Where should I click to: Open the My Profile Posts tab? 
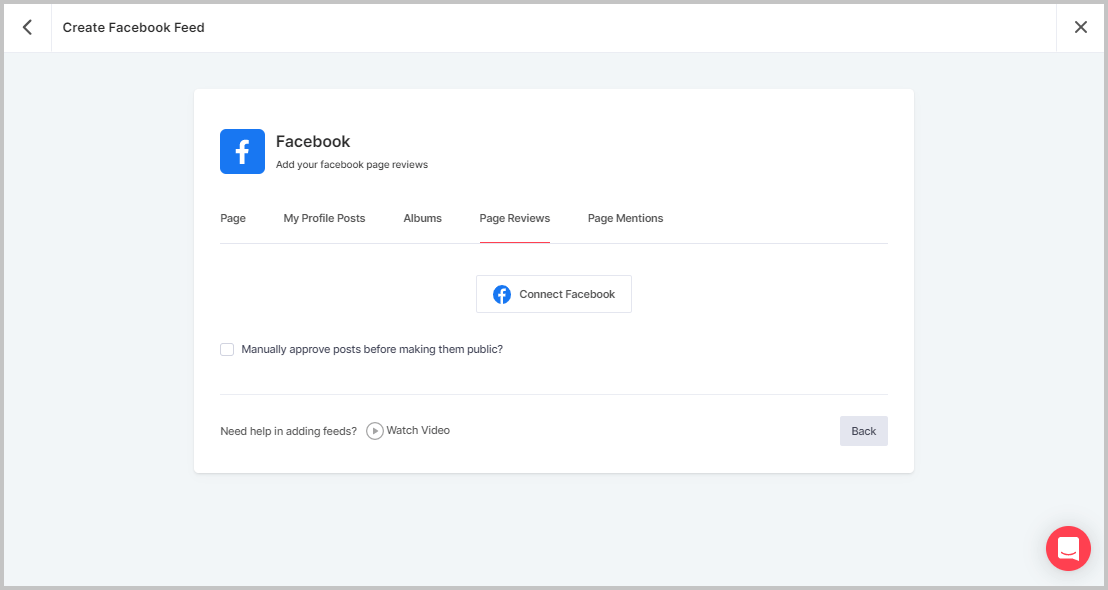tap(324, 218)
